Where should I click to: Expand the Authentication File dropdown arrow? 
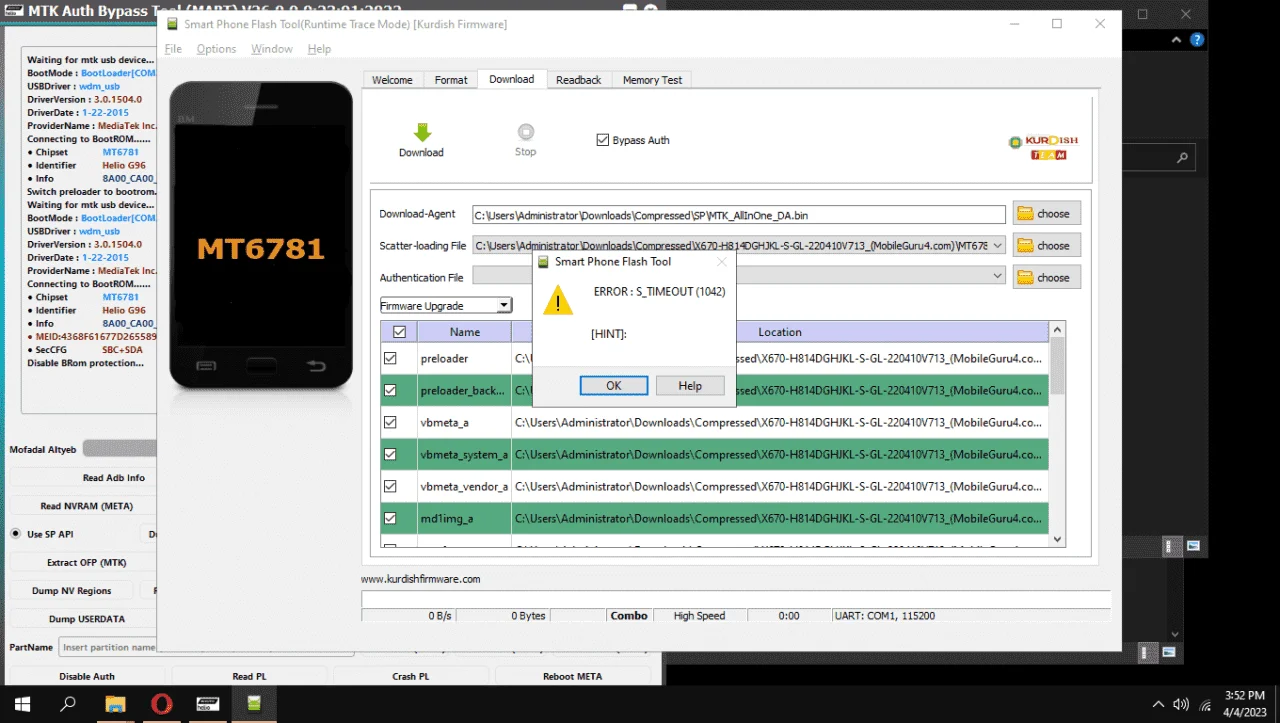[x=996, y=275]
